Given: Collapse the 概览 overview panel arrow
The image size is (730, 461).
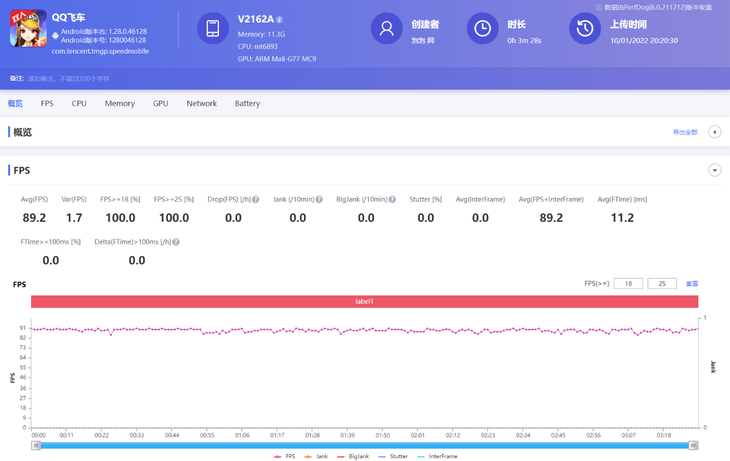Looking at the screenshot, I should click(x=714, y=132).
